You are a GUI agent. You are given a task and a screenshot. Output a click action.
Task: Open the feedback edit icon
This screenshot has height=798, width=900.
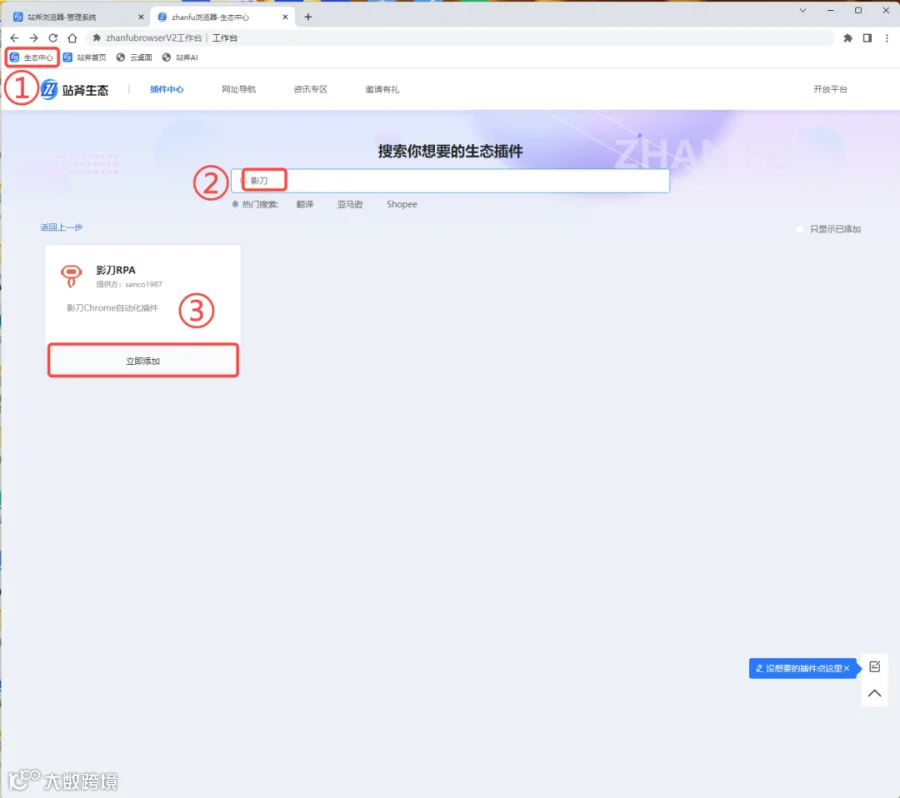[875, 667]
